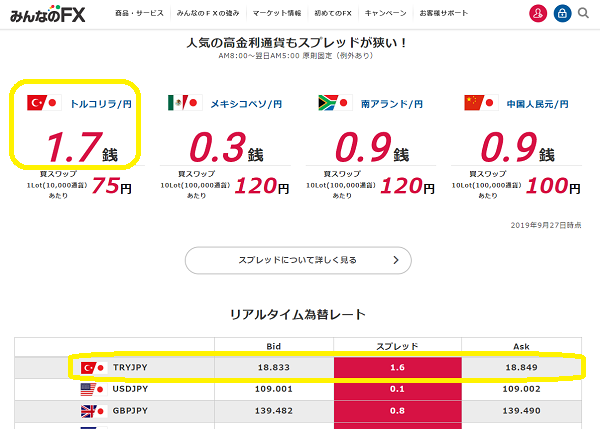Click the リアルタイム為替レート heading
Image resolution: width=600 pixels, height=429 pixels.
[x=298, y=315]
